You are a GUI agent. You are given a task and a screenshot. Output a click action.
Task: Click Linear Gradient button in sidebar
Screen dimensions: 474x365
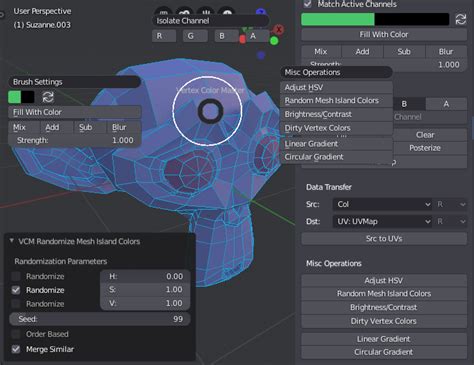[384, 339]
